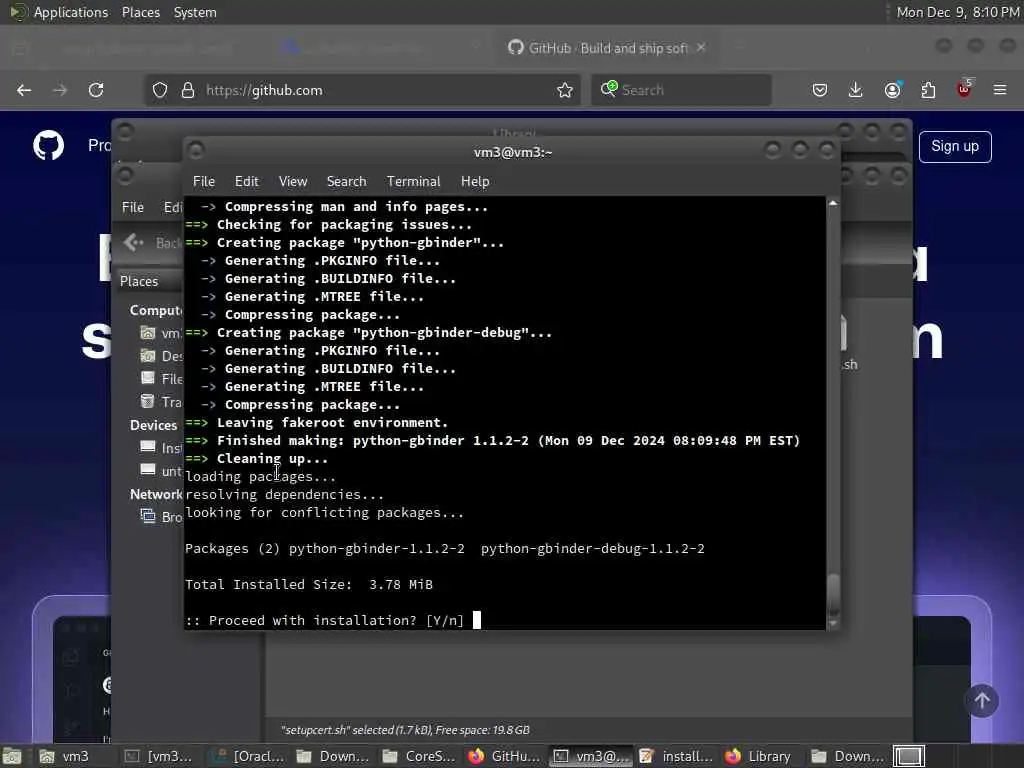Open the Applications menu
1024x768 pixels.
point(60,12)
